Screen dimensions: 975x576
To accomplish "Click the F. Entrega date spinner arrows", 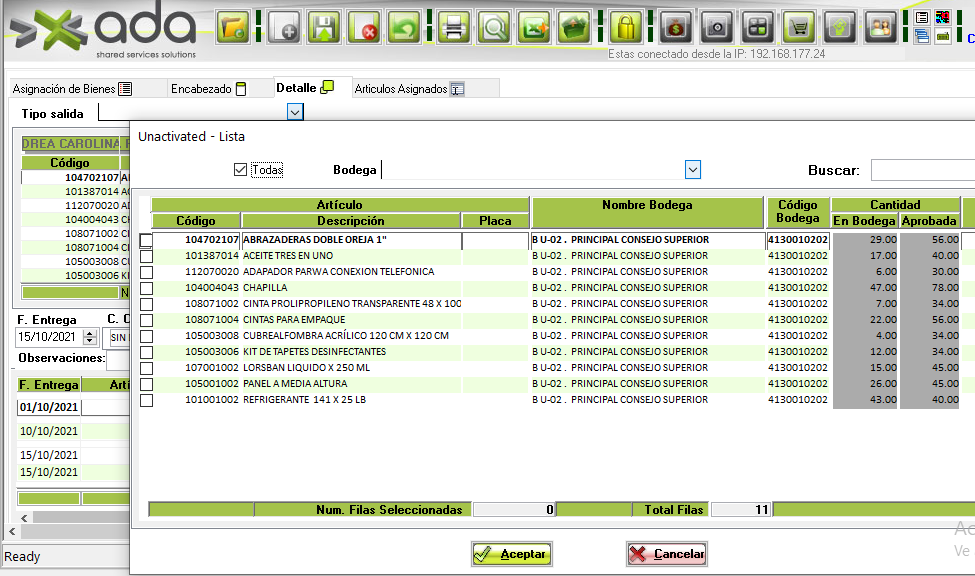I will click(x=90, y=338).
